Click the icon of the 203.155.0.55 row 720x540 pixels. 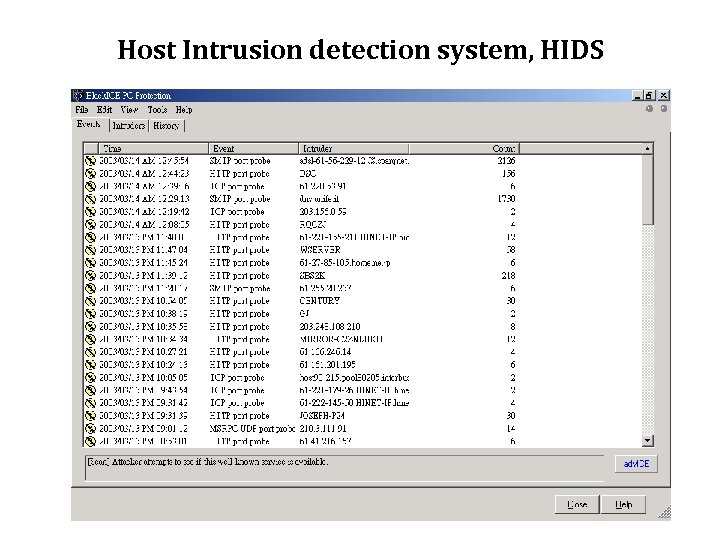point(90,212)
